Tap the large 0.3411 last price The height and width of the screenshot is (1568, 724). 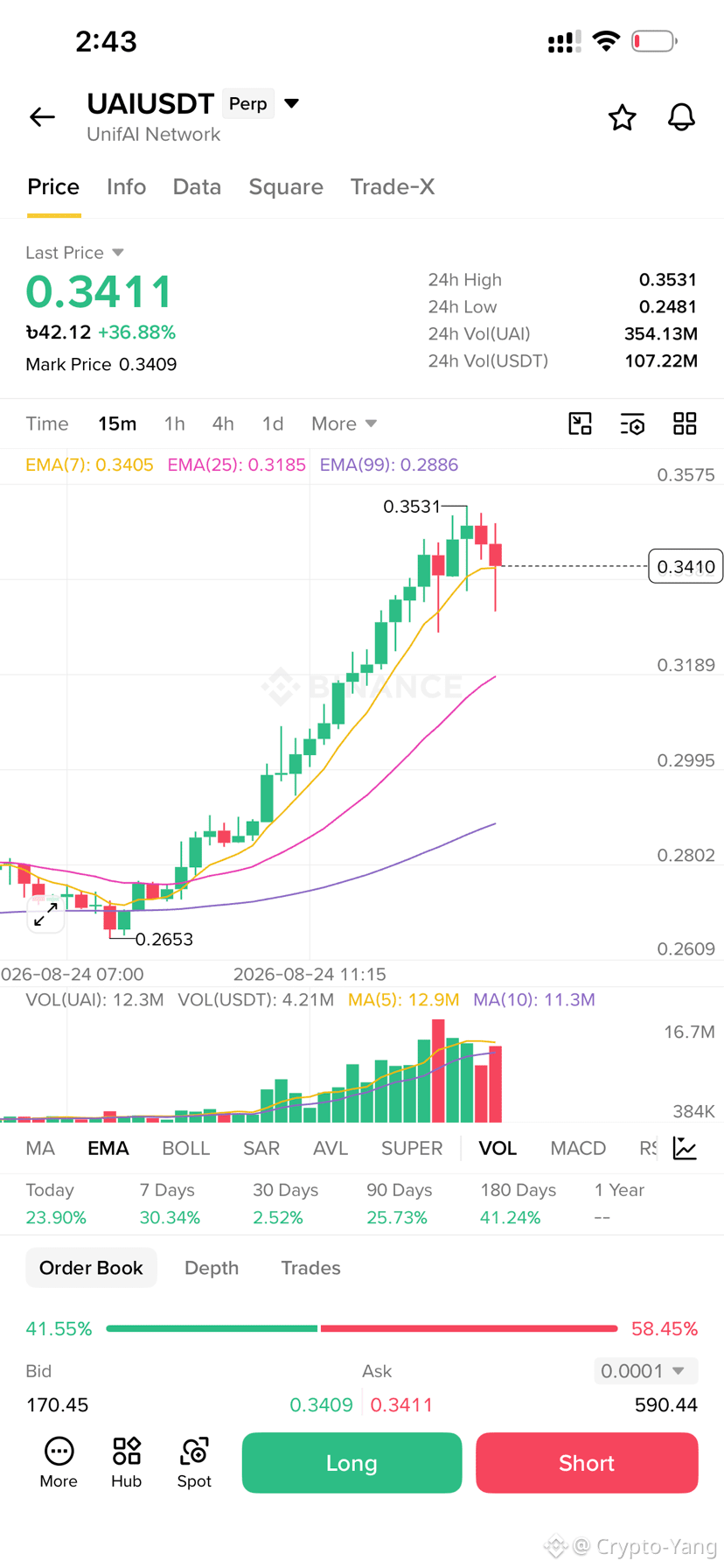[x=99, y=291]
